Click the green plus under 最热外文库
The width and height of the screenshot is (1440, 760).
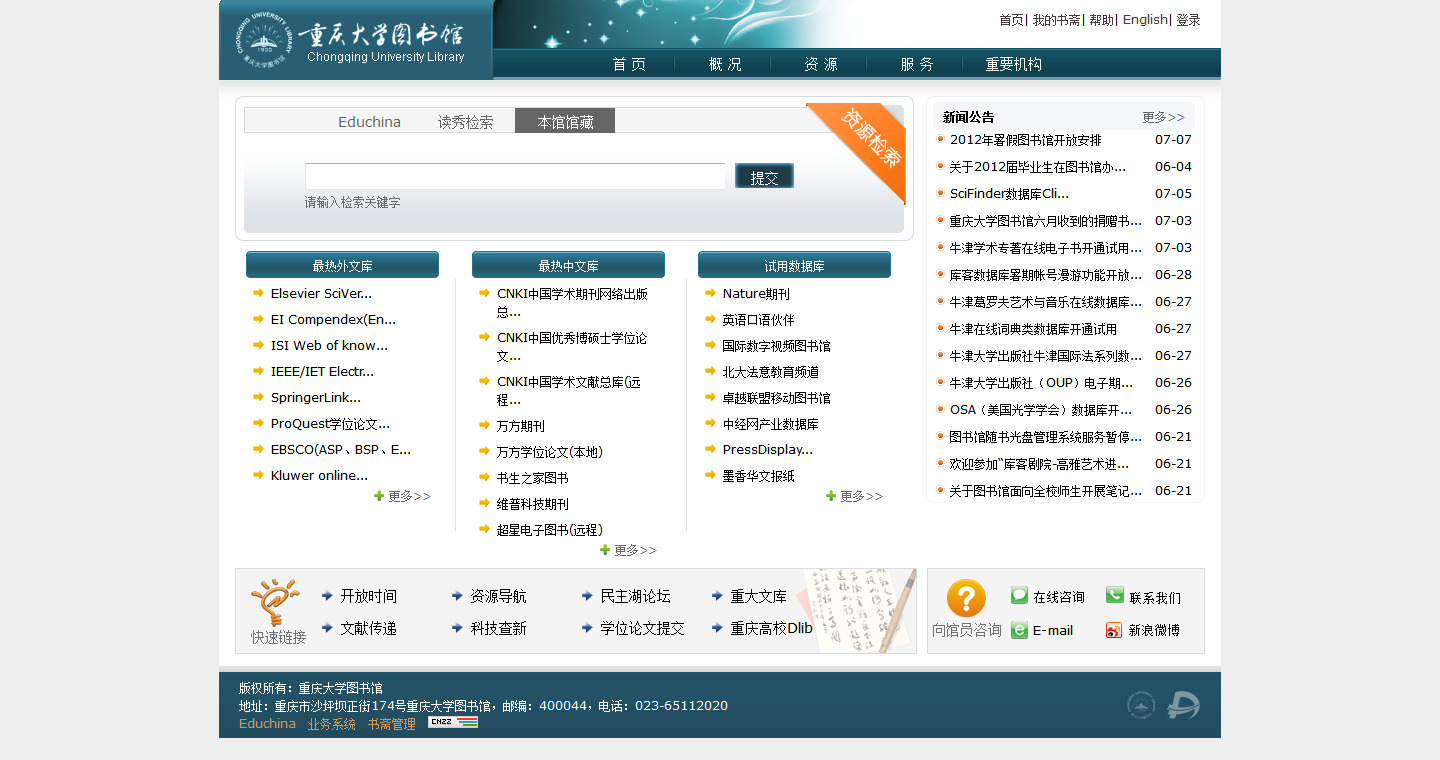379,496
